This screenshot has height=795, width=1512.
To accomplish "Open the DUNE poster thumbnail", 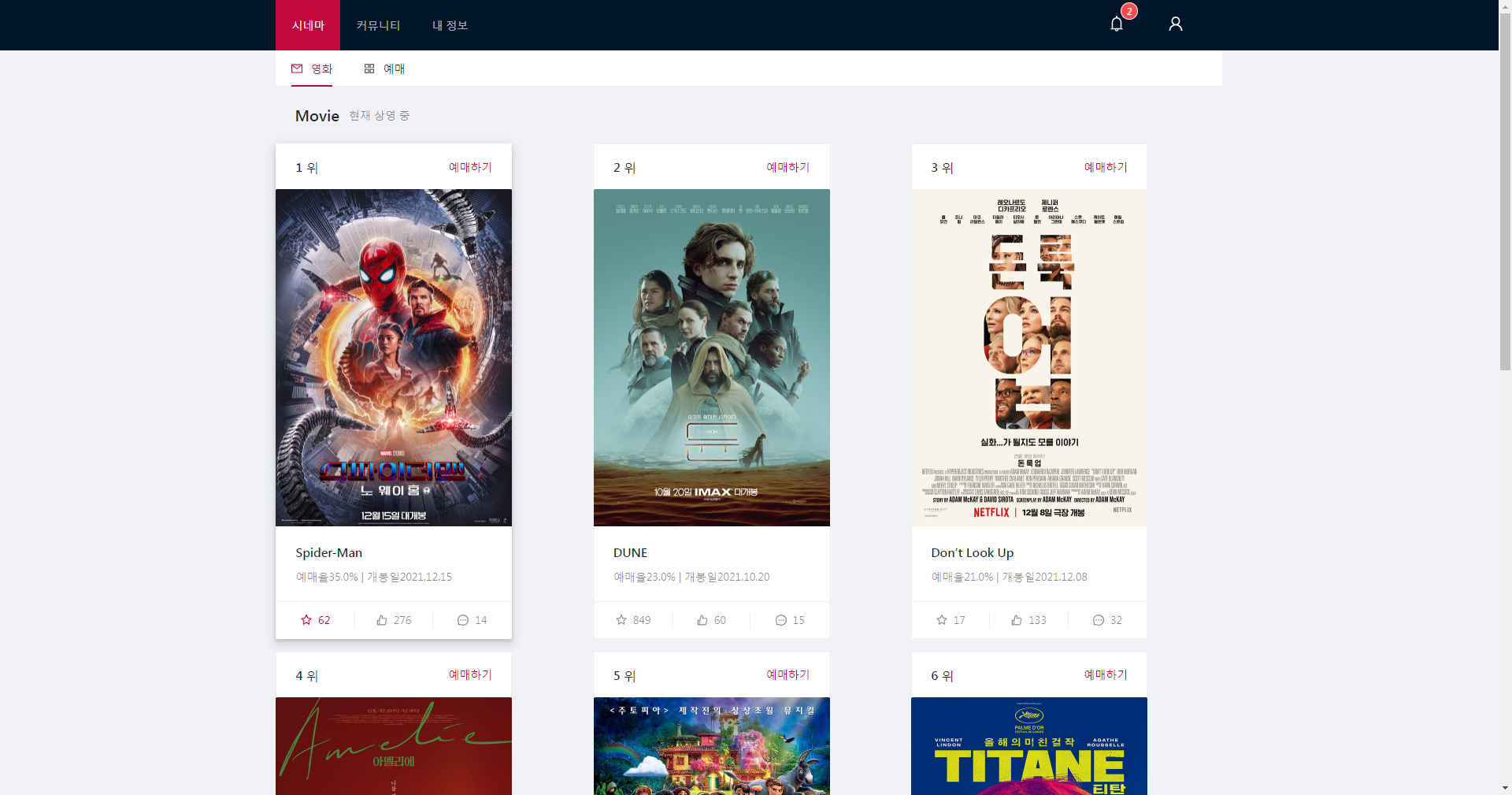I will point(712,358).
